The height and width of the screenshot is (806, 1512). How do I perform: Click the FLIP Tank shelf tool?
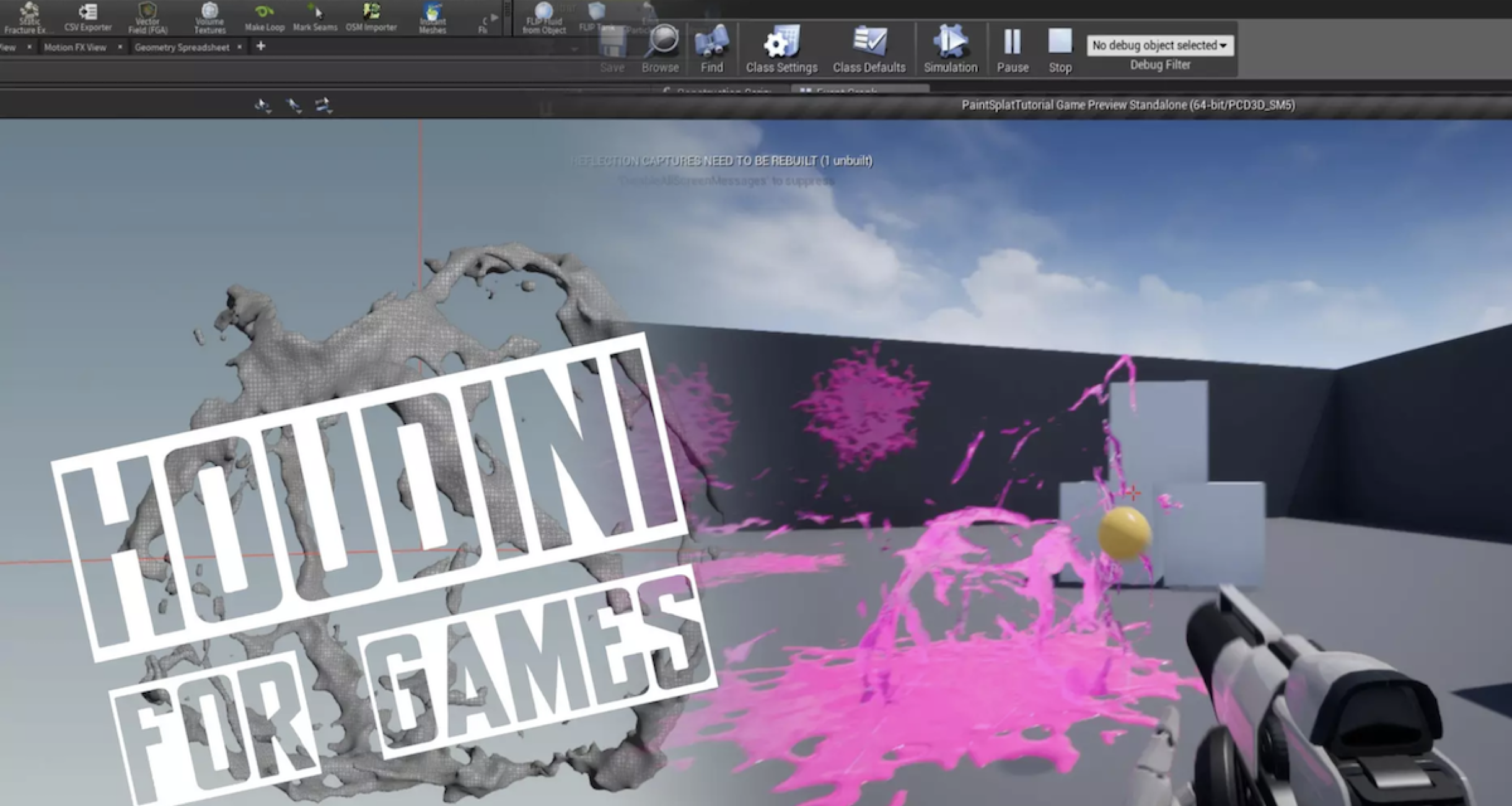(597, 17)
